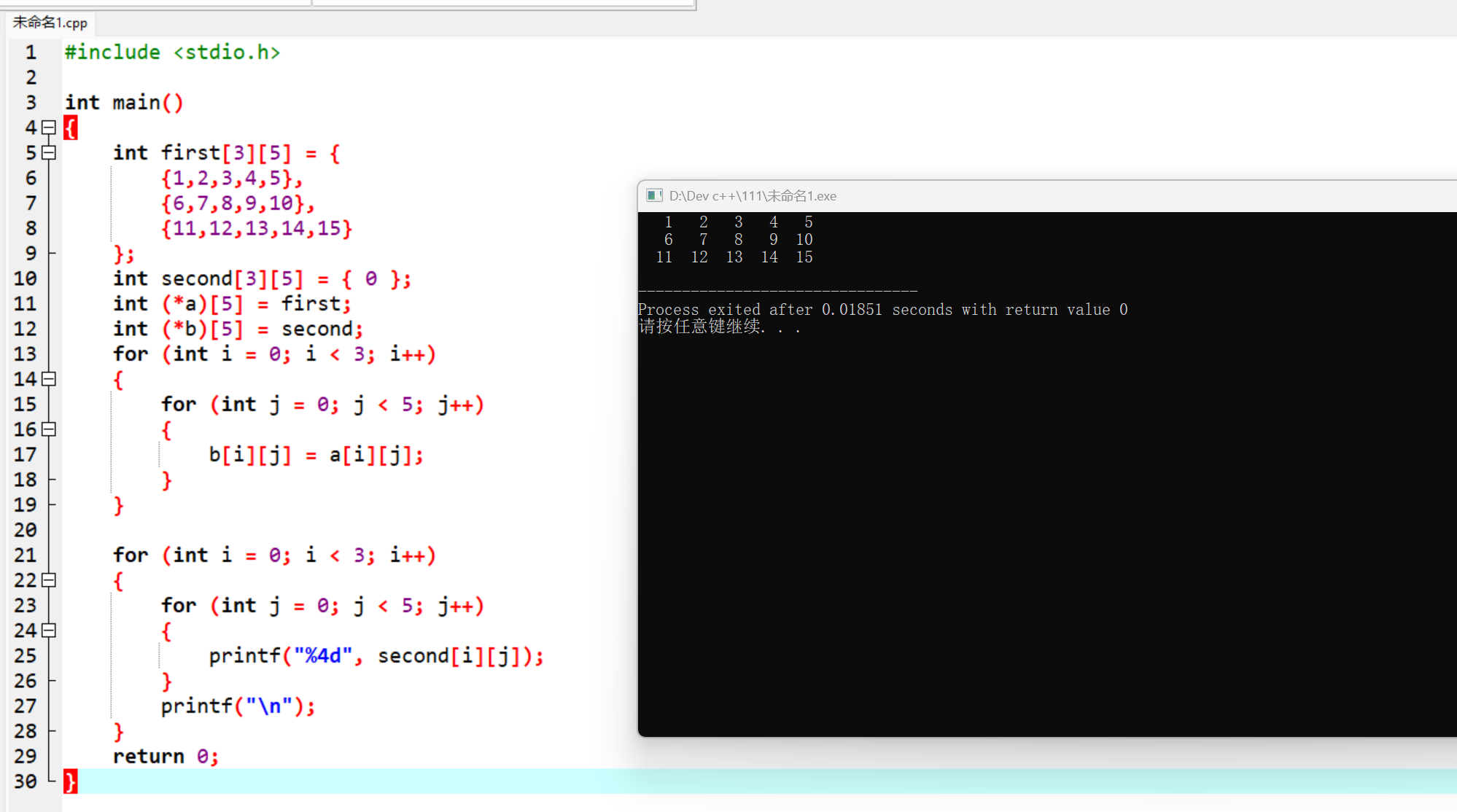
Task: Place cursor on the #include <stdio.h> line
Action: 172,52
